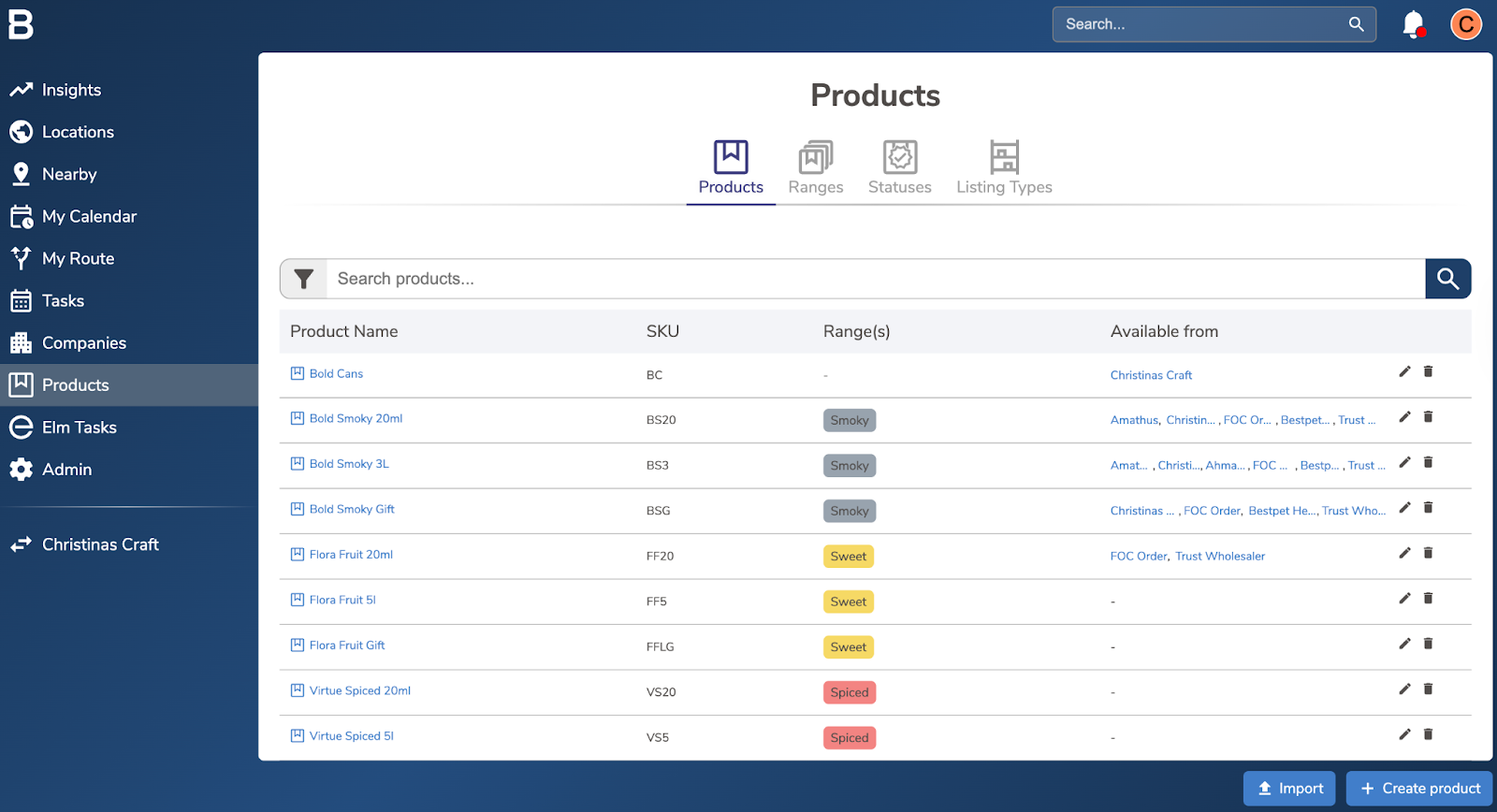Viewport: 1497px width, 812px height.
Task: Edit the Bold Cans product
Action: pos(1404,371)
